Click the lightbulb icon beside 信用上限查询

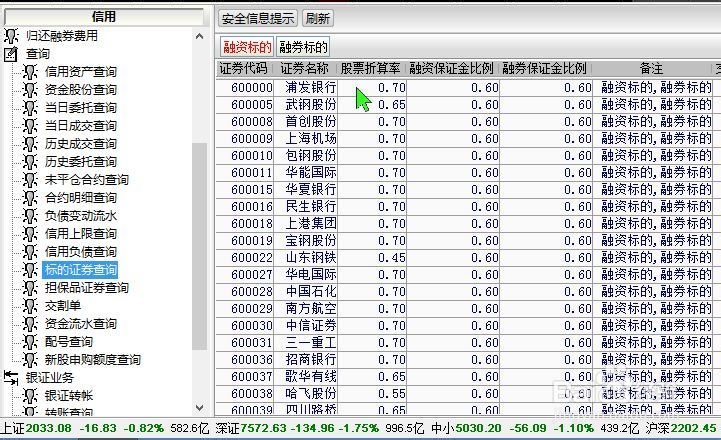pyautogui.click(x=30, y=234)
